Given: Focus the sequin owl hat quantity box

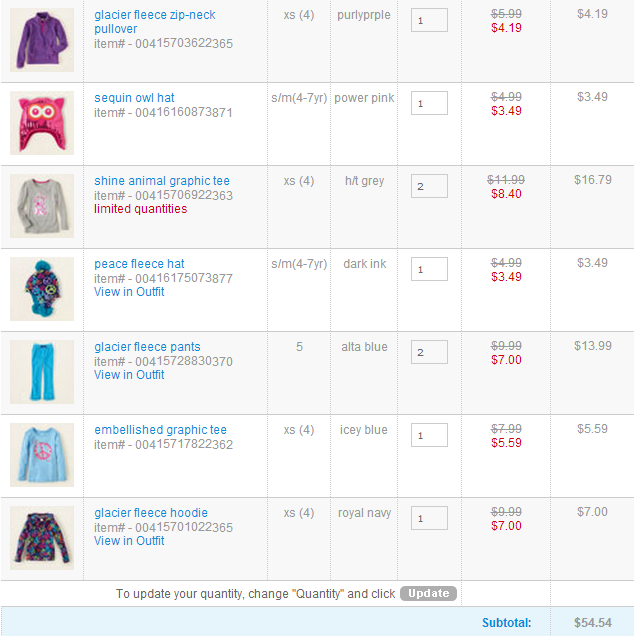Looking at the screenshot, I should (x=429, y=103).
